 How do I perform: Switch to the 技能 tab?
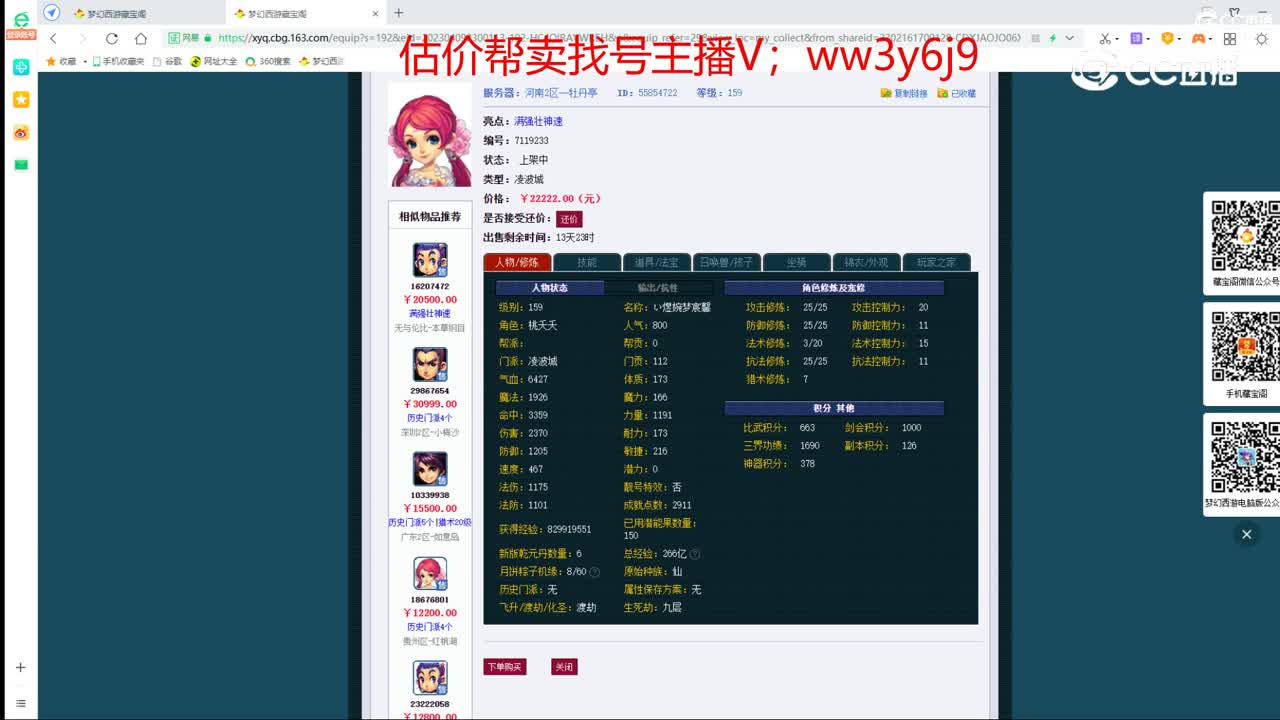coord(588,262)
